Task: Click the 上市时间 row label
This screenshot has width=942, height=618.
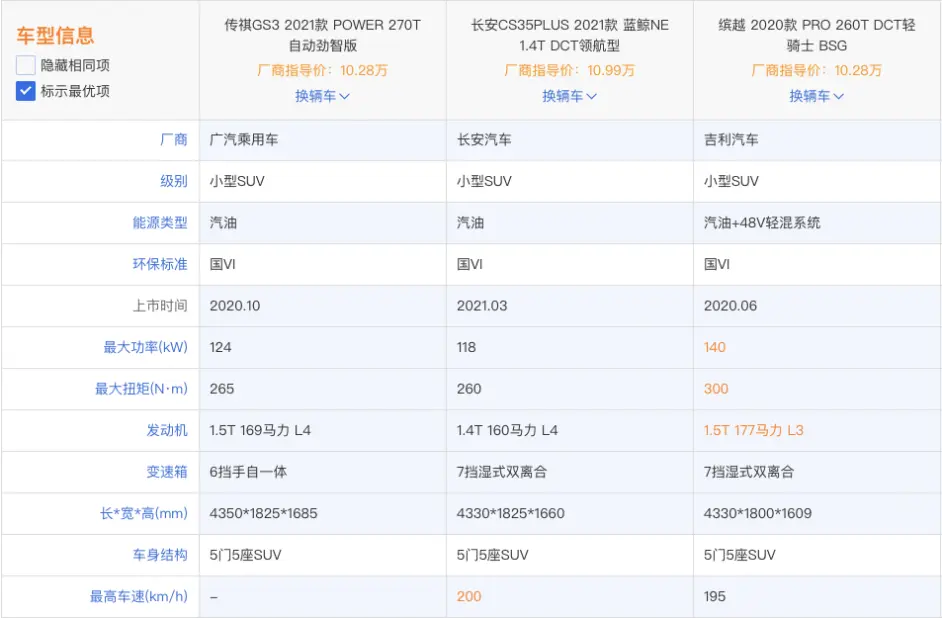Action: coord(160,306)
